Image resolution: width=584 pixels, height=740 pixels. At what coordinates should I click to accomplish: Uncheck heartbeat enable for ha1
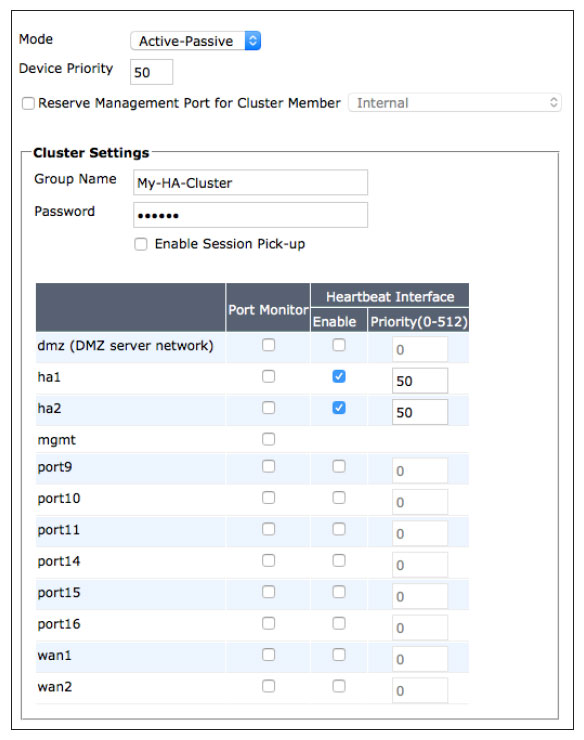[339, 377]
